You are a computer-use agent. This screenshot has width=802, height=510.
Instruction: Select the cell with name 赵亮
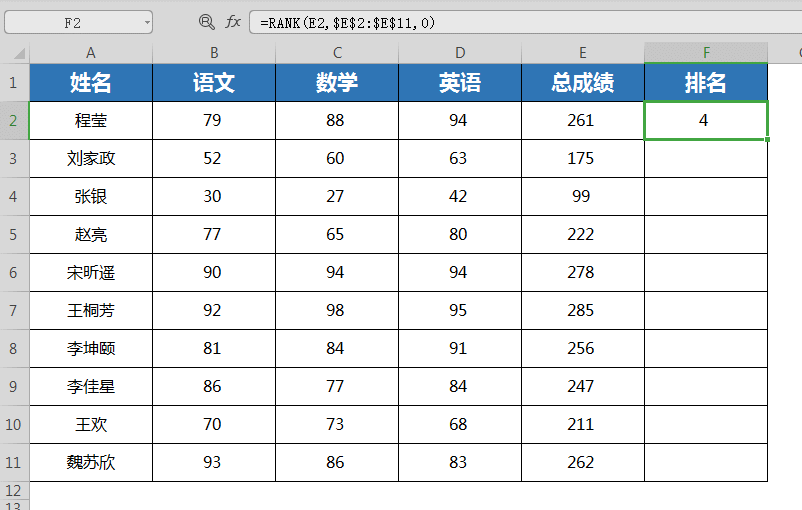(91, 234)
